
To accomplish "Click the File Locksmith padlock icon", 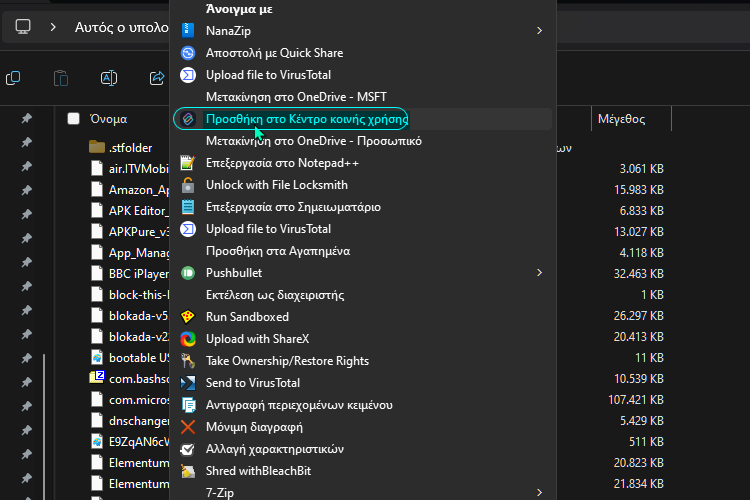I will (x=188, y=185).
